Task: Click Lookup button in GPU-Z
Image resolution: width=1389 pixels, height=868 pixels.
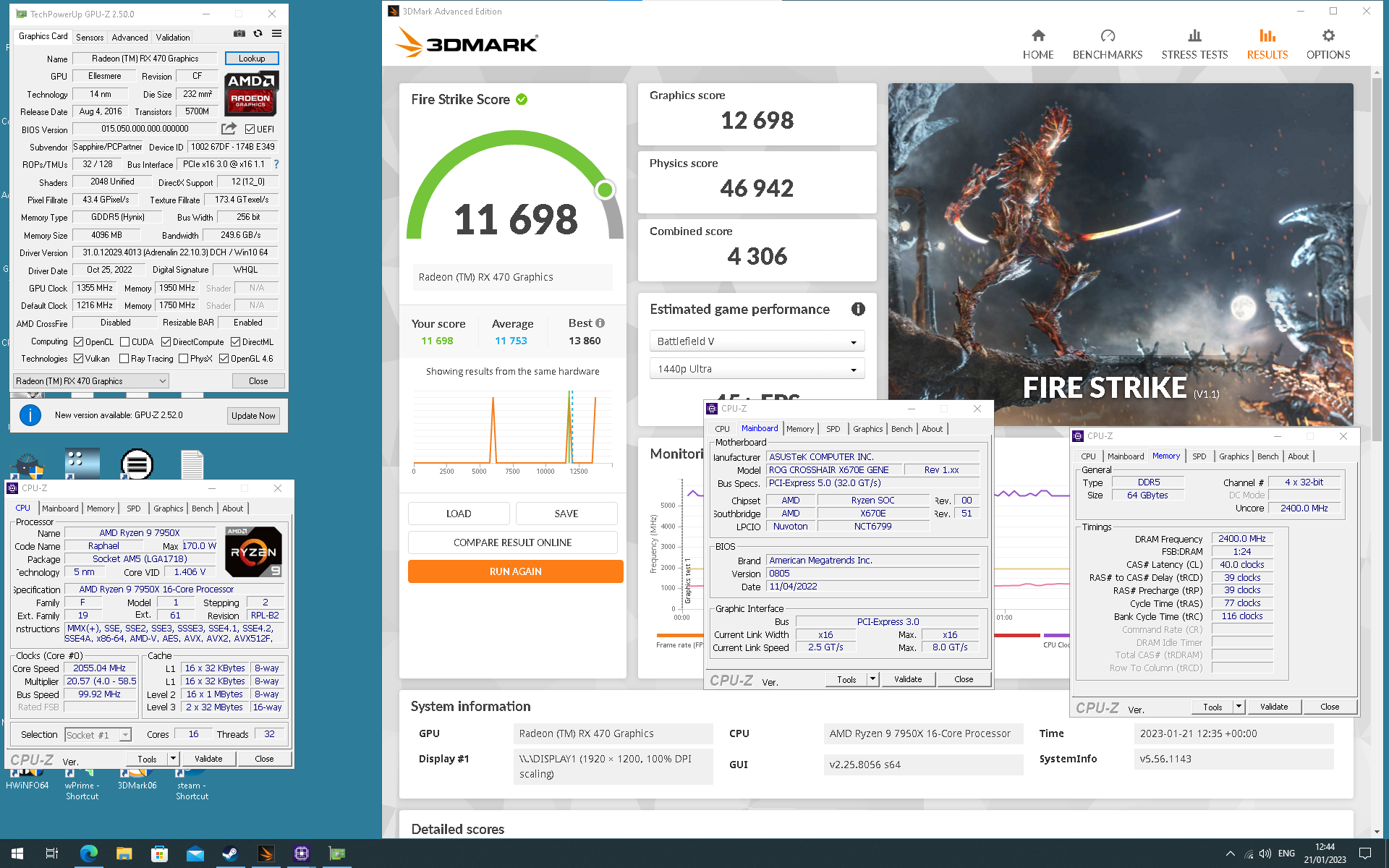Action: pos(252,59)
